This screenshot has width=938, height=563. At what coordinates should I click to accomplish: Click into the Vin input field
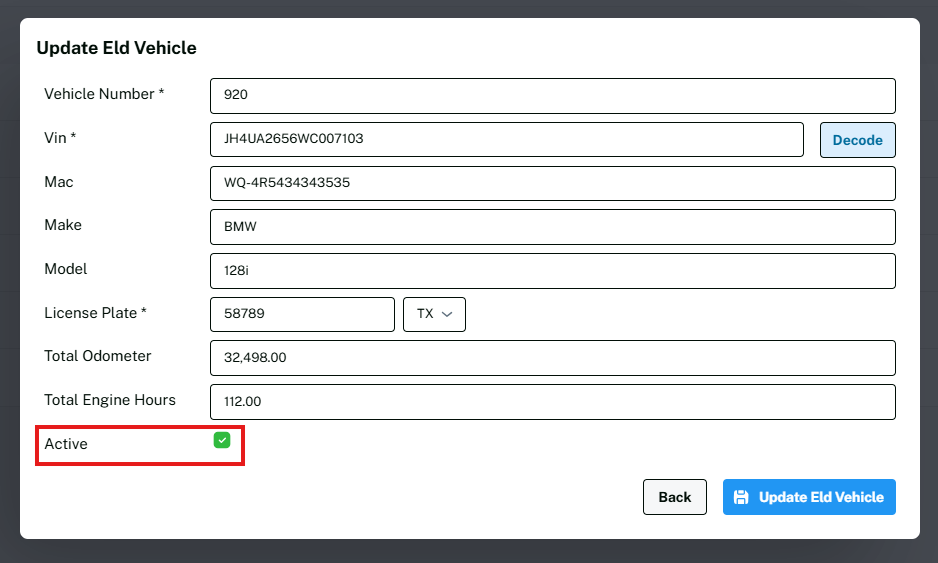coord(506,140)
